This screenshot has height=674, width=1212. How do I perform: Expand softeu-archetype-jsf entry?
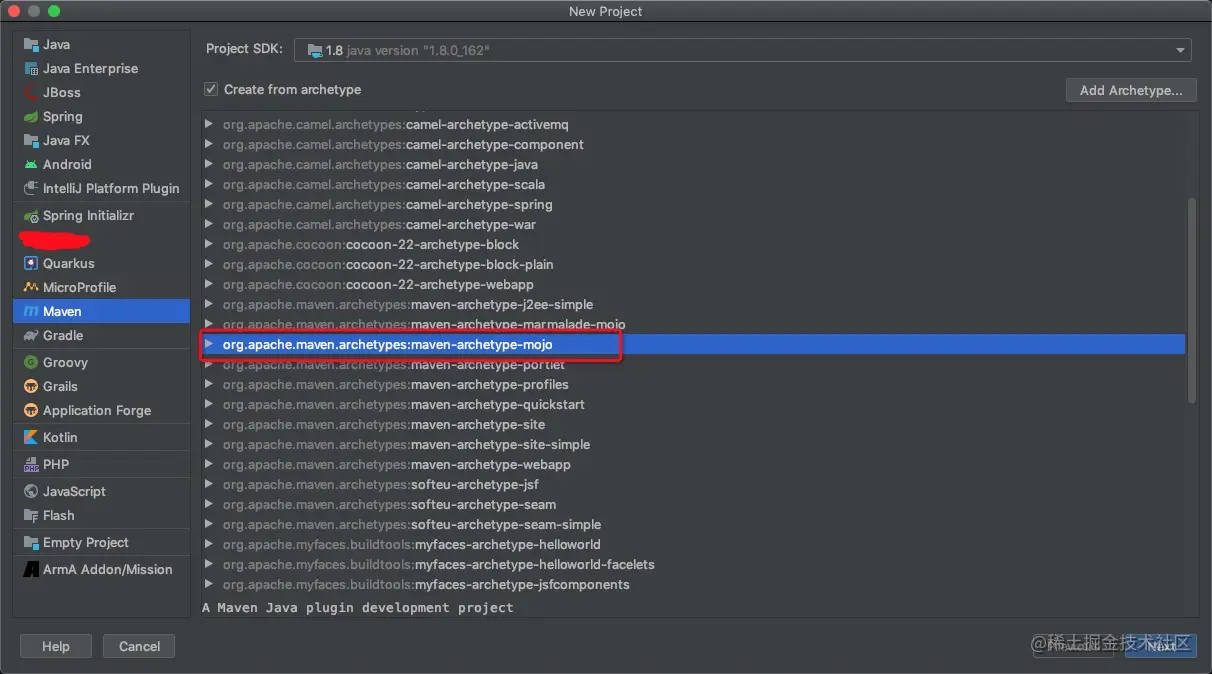(209, 485)
